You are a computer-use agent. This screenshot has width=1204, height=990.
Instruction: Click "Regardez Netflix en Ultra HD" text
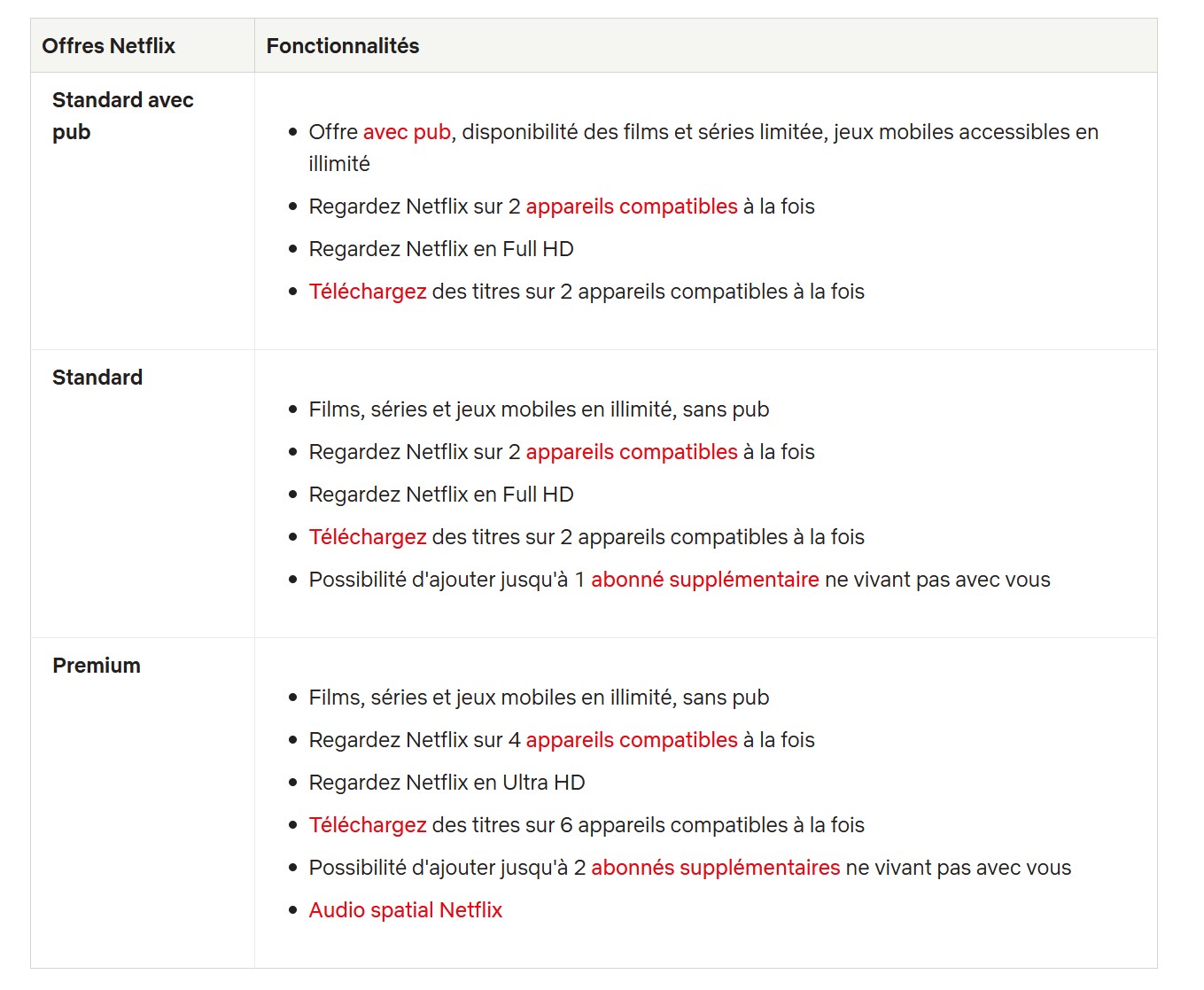tap(447, 783)
